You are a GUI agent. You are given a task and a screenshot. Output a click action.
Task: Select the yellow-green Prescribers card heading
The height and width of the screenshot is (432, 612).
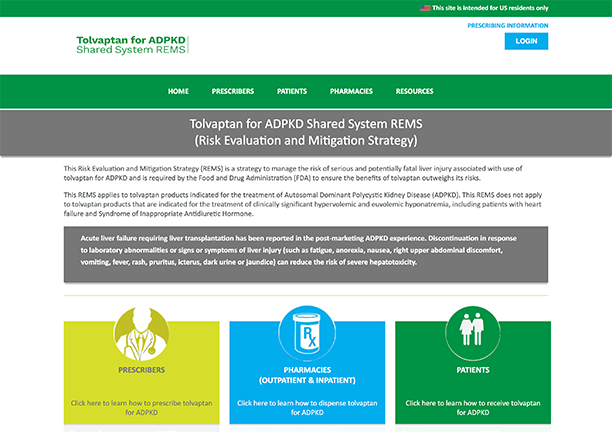141,369
